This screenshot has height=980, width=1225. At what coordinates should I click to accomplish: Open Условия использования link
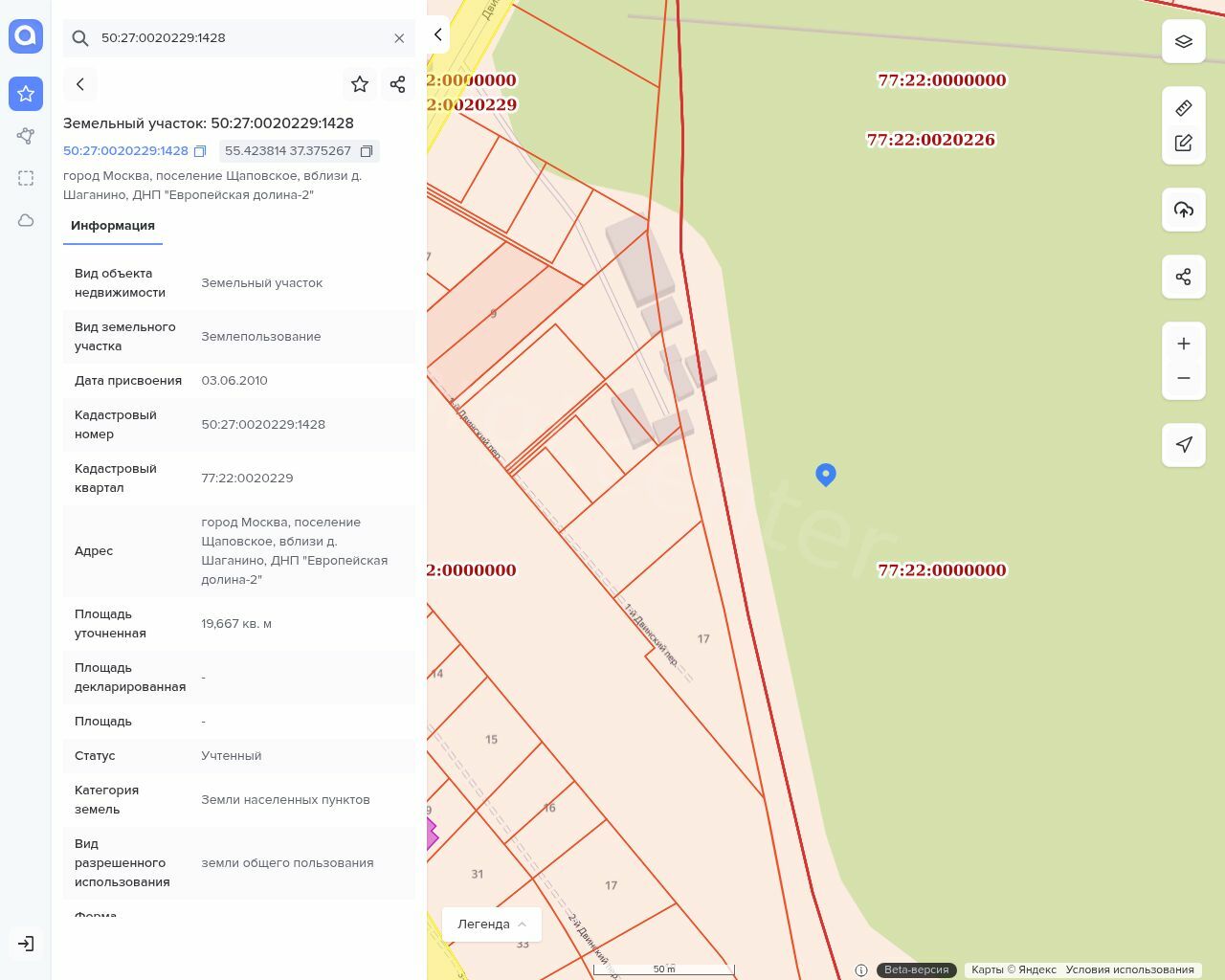click(1129, 969)
